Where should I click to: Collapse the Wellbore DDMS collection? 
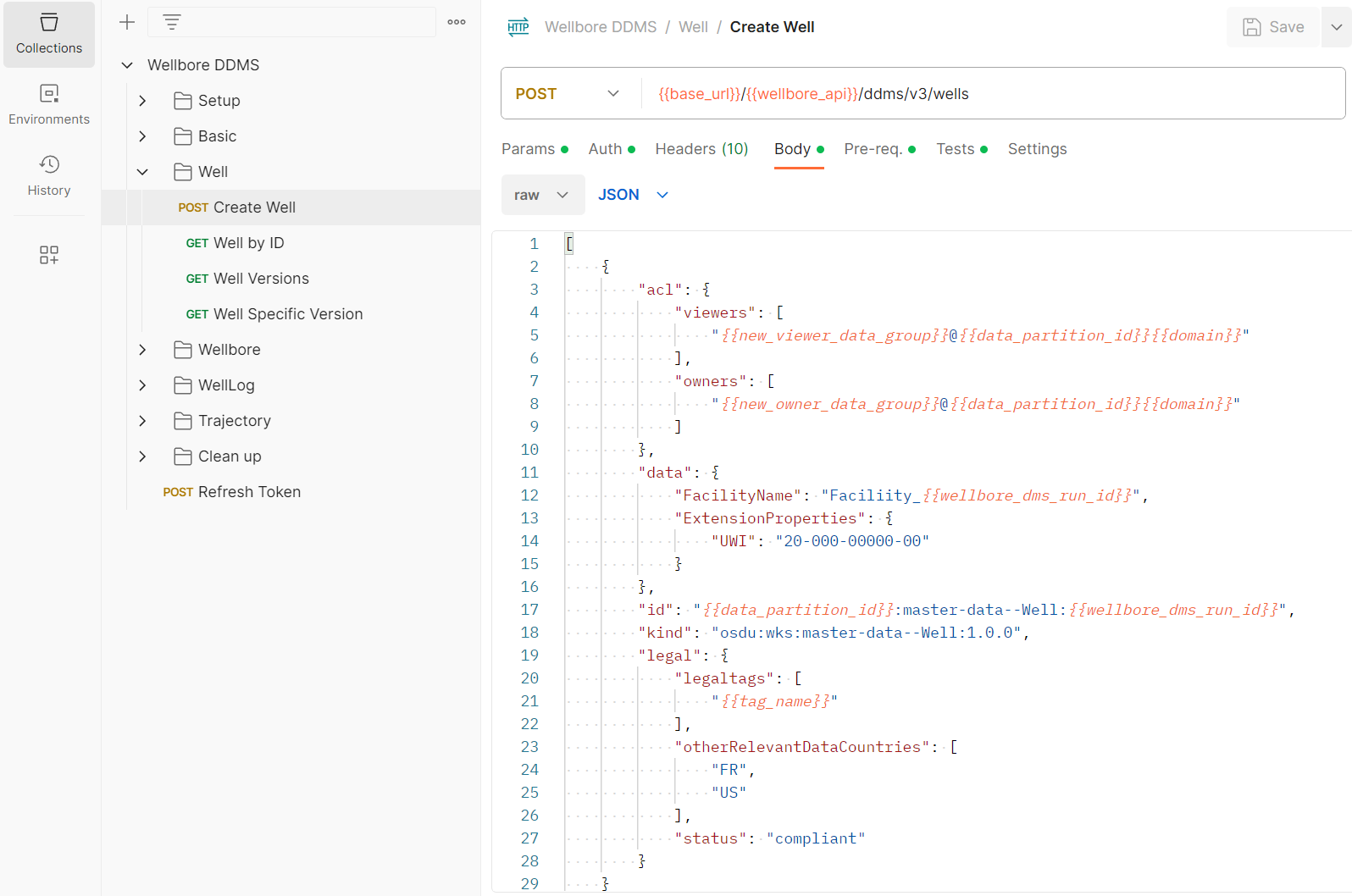pyautogui.click(x=127, y=65)
